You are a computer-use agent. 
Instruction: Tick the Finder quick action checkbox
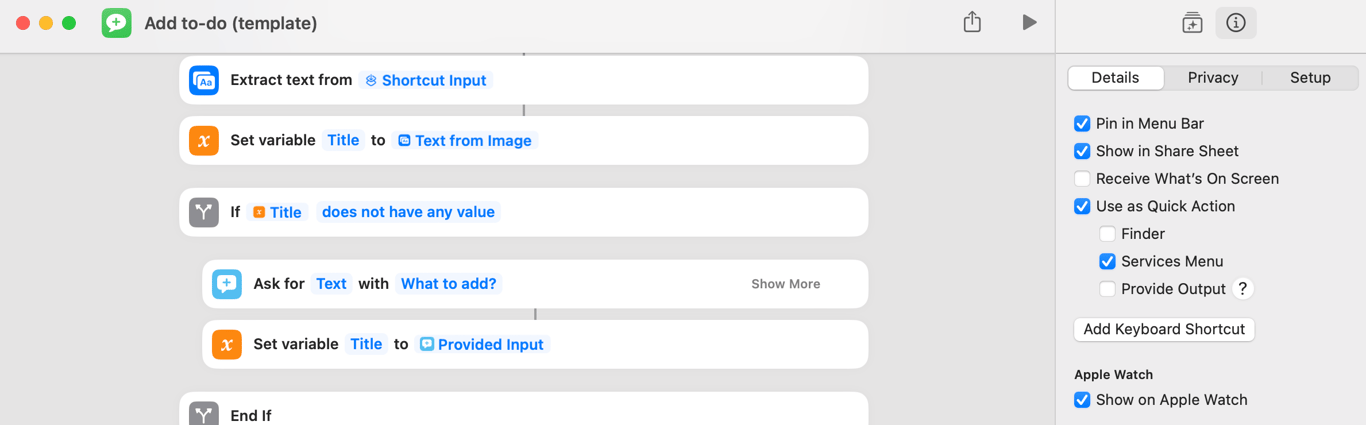(x=1107, y=234)
